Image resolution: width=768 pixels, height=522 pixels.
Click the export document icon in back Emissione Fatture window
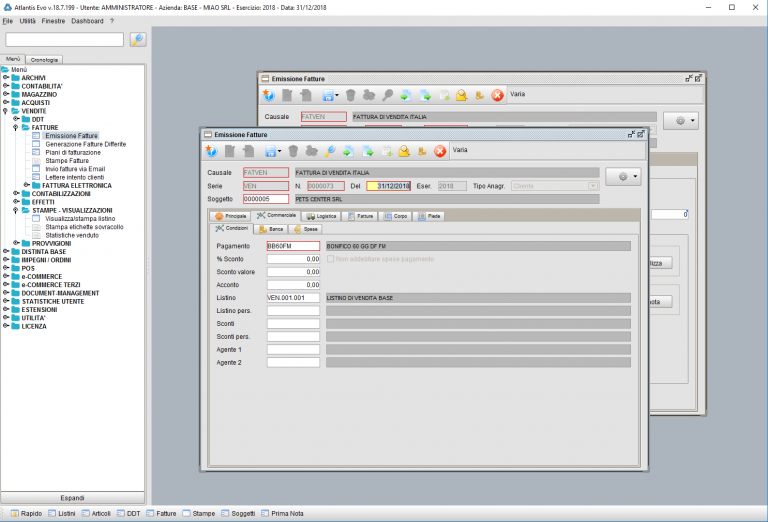point(425,95)
